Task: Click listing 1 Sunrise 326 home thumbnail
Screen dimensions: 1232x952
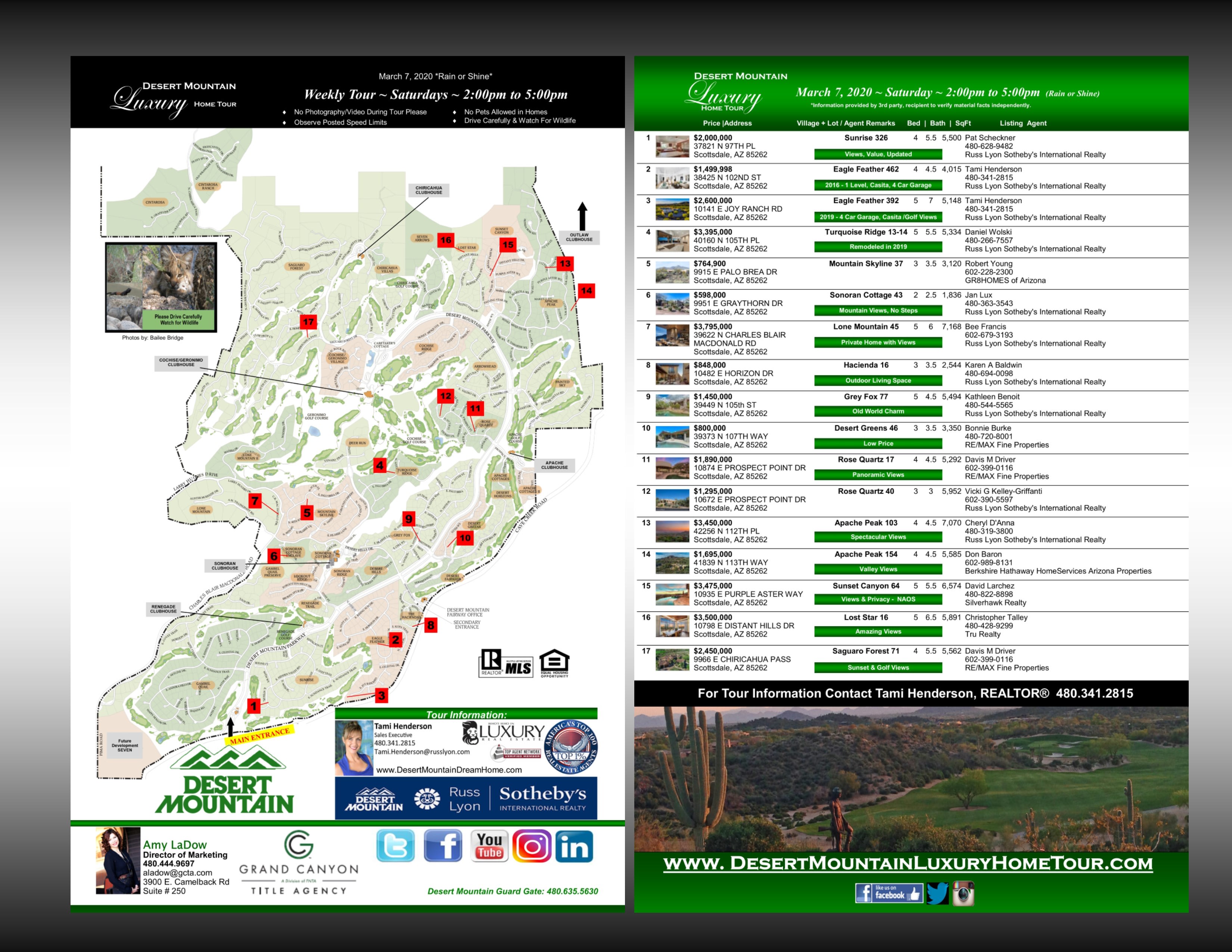Action: (672, 146)
